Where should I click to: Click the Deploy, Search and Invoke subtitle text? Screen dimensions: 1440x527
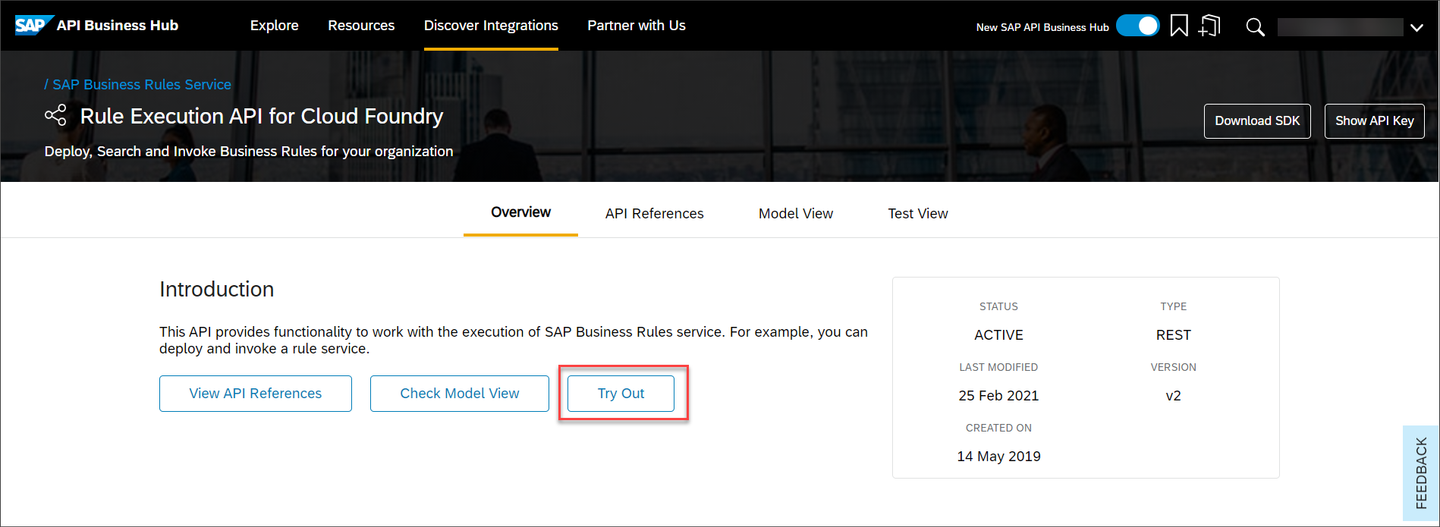click(x=249, y=152)
